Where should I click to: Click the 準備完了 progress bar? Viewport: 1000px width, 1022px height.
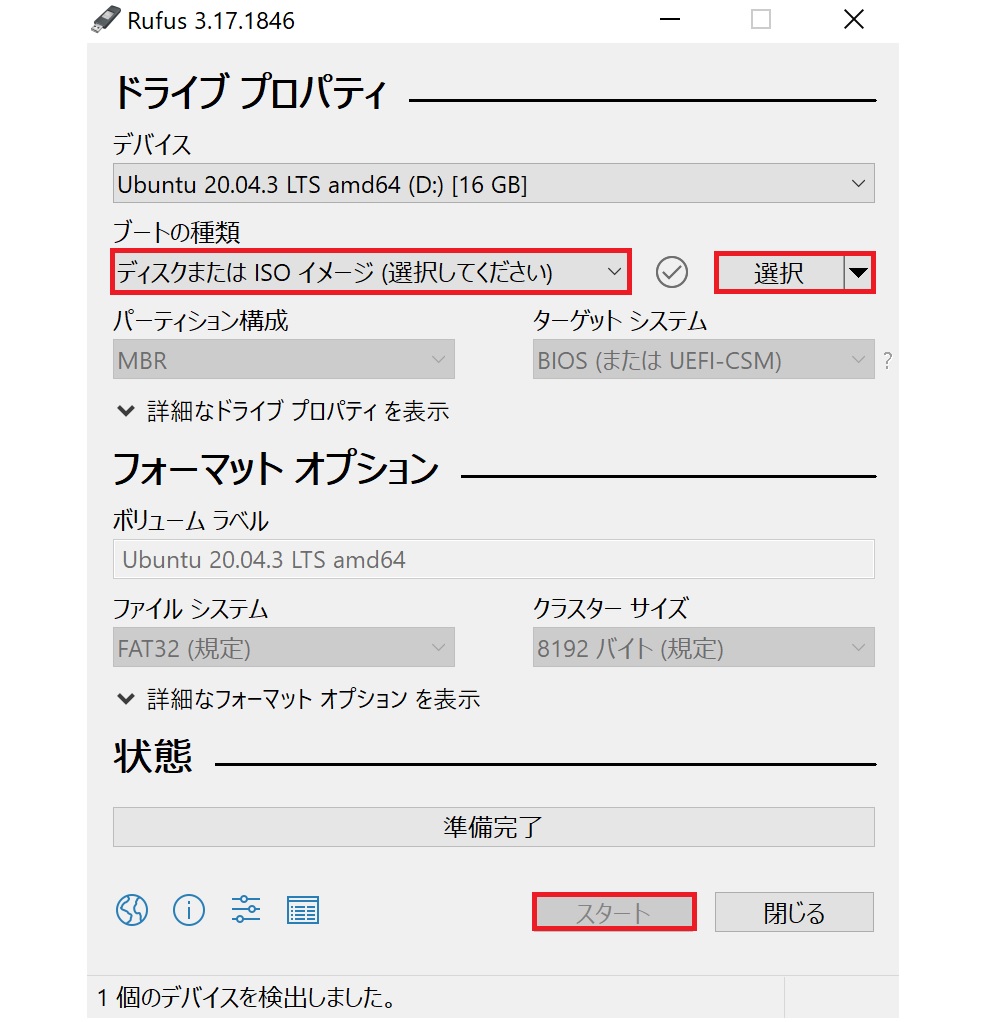pos(493,826)
